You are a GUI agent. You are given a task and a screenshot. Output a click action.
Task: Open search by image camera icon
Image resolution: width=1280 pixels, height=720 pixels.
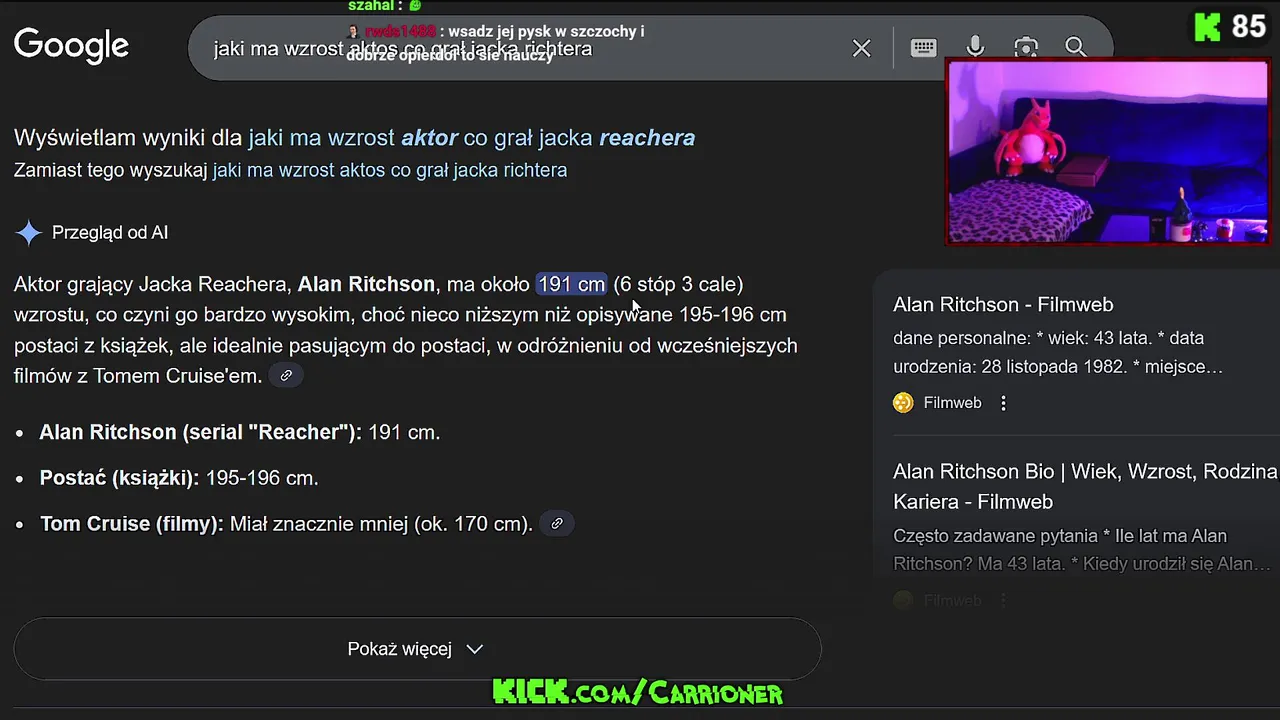tap(1025, 47)
